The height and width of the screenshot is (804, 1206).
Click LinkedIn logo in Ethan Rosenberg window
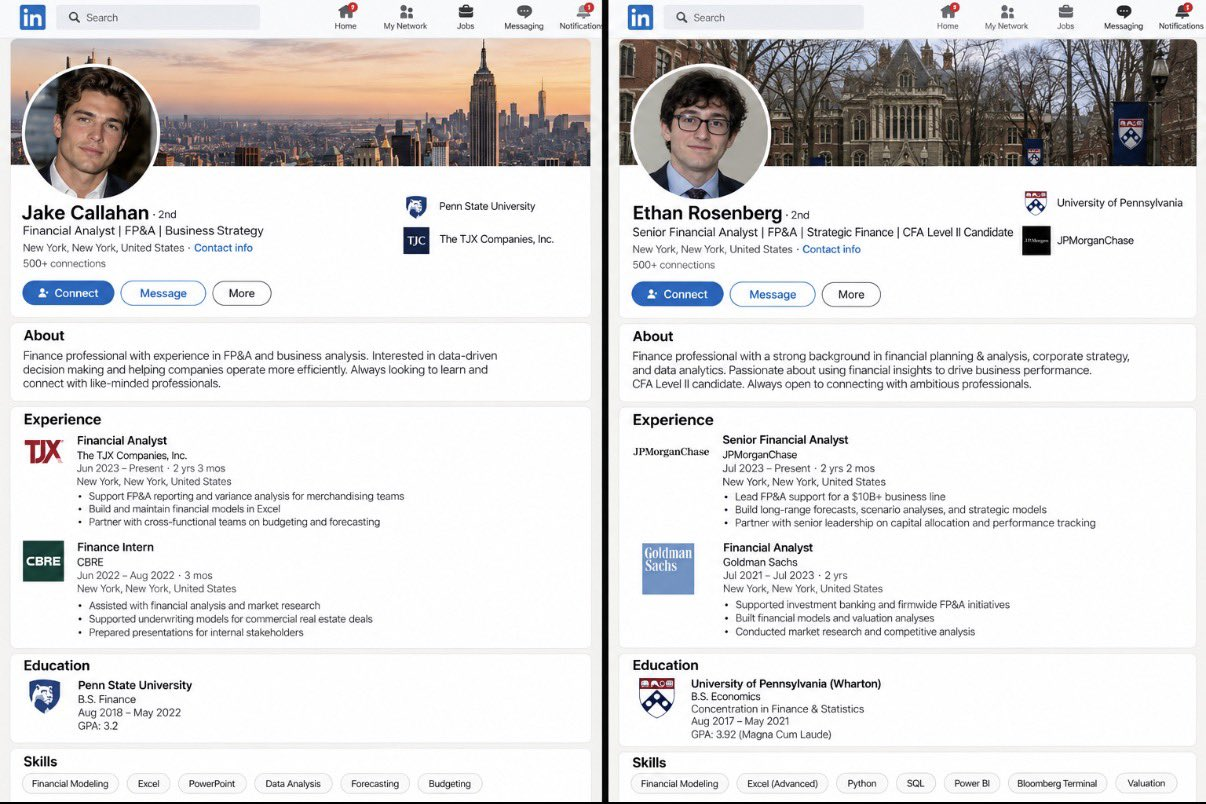pos(640,17)
